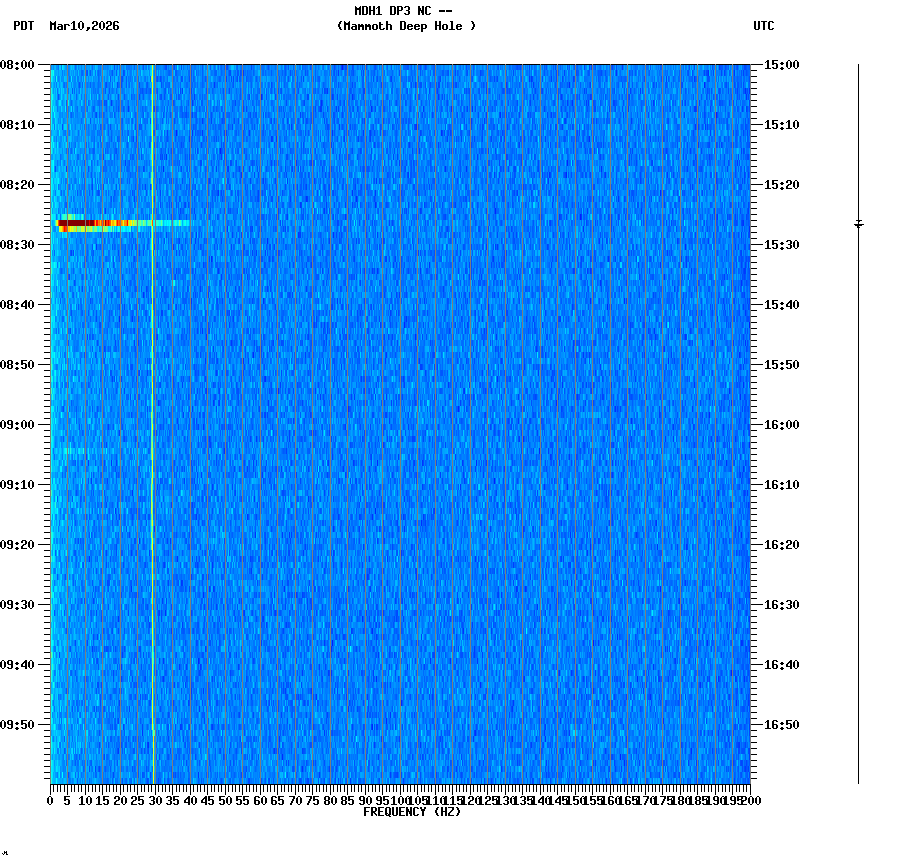Click the Mar10,2026 date label

click(84, 27)
